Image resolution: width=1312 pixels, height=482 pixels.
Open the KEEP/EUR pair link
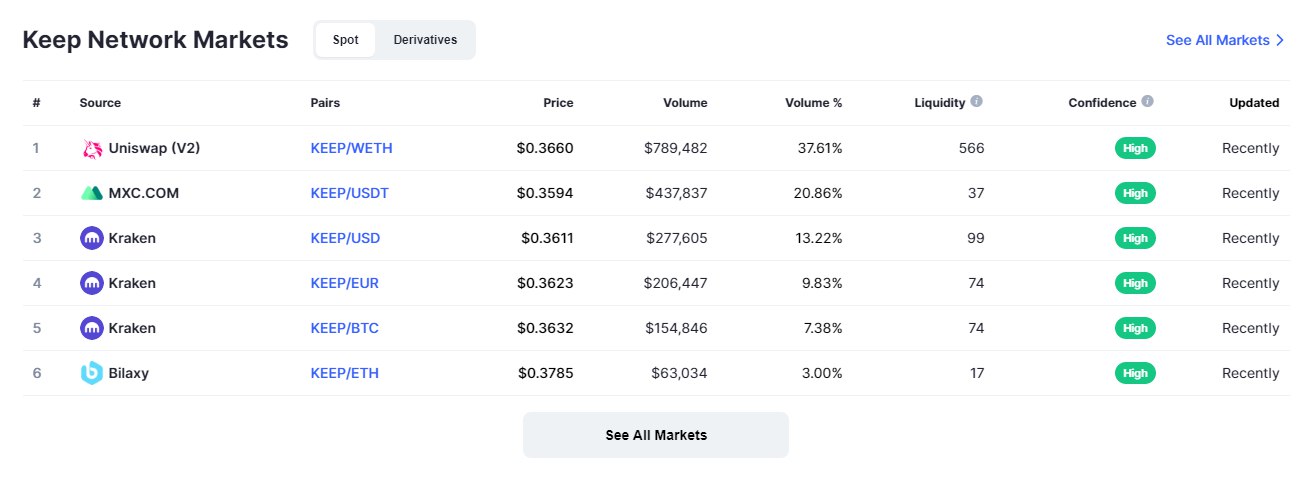(344, 283)
